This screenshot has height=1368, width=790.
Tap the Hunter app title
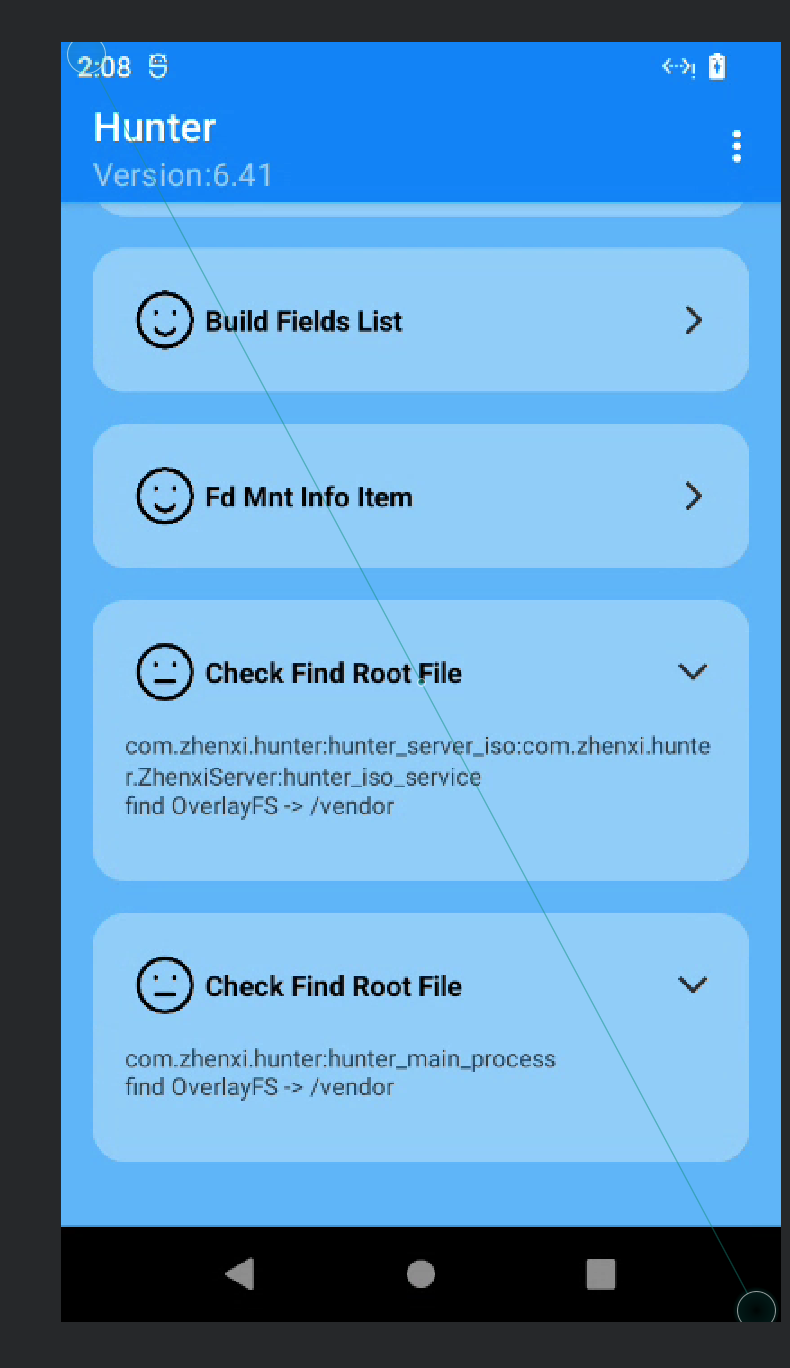155,128
